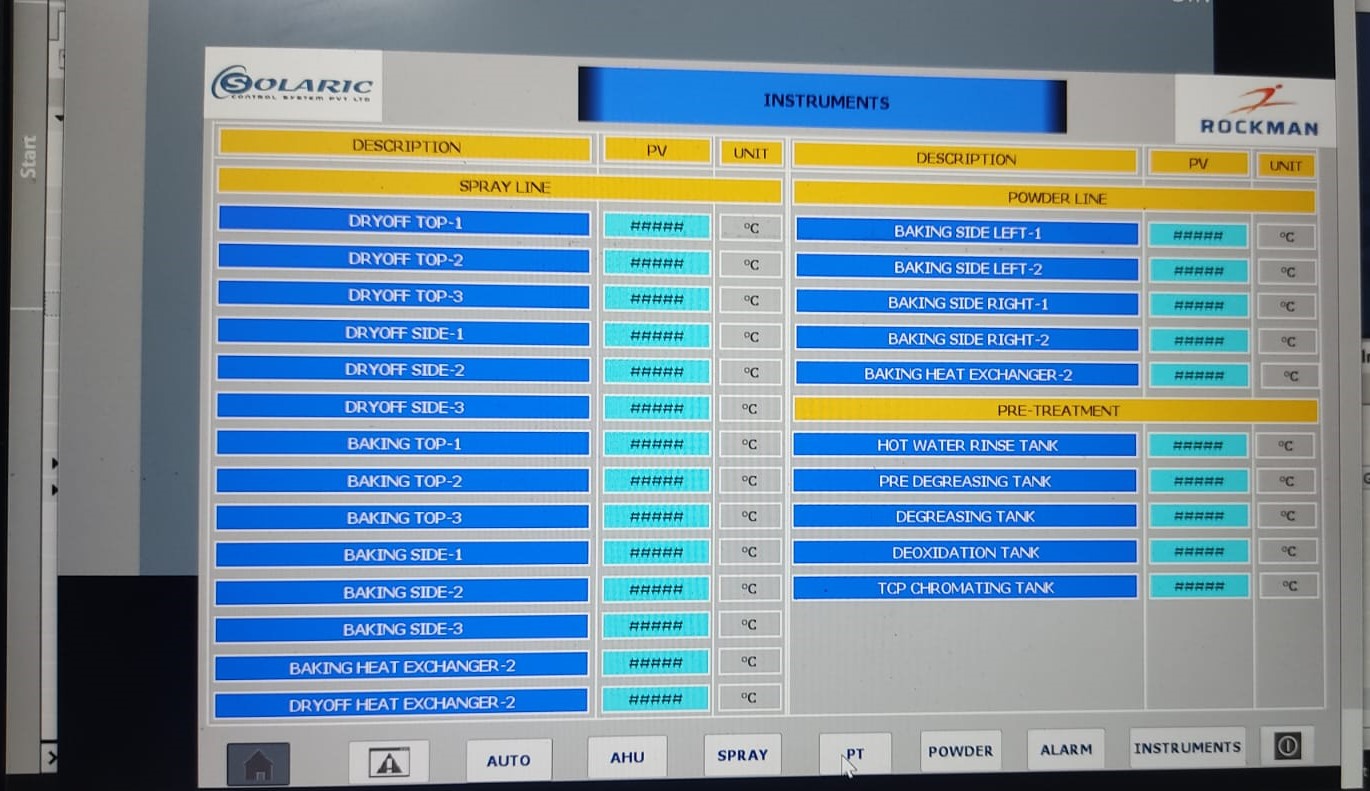Click the PRE-TREATMENT section header

pos(1057,410)
